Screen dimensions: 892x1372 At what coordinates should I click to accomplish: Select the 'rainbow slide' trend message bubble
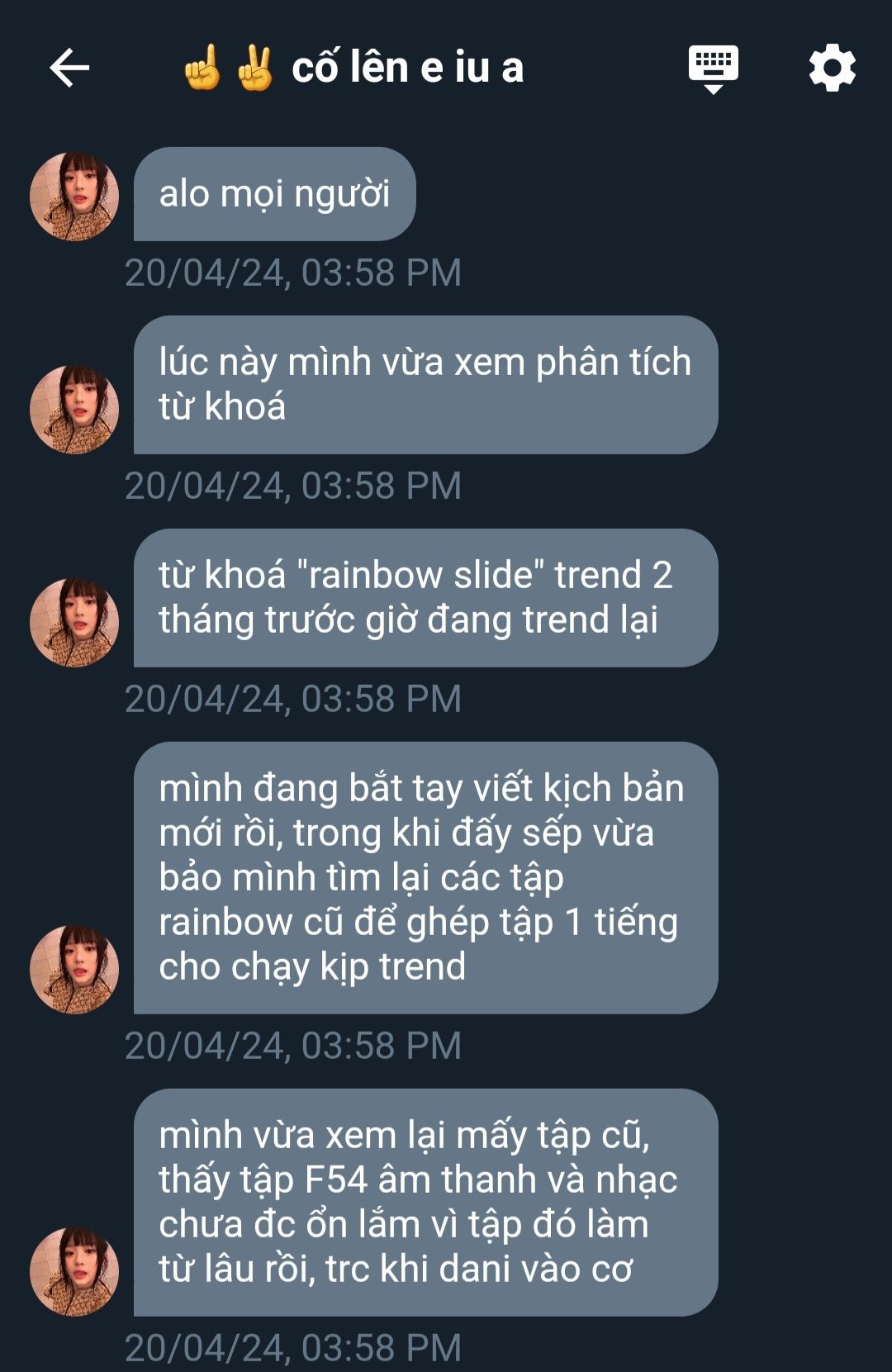pyautogui.click(x=425, y=598)
